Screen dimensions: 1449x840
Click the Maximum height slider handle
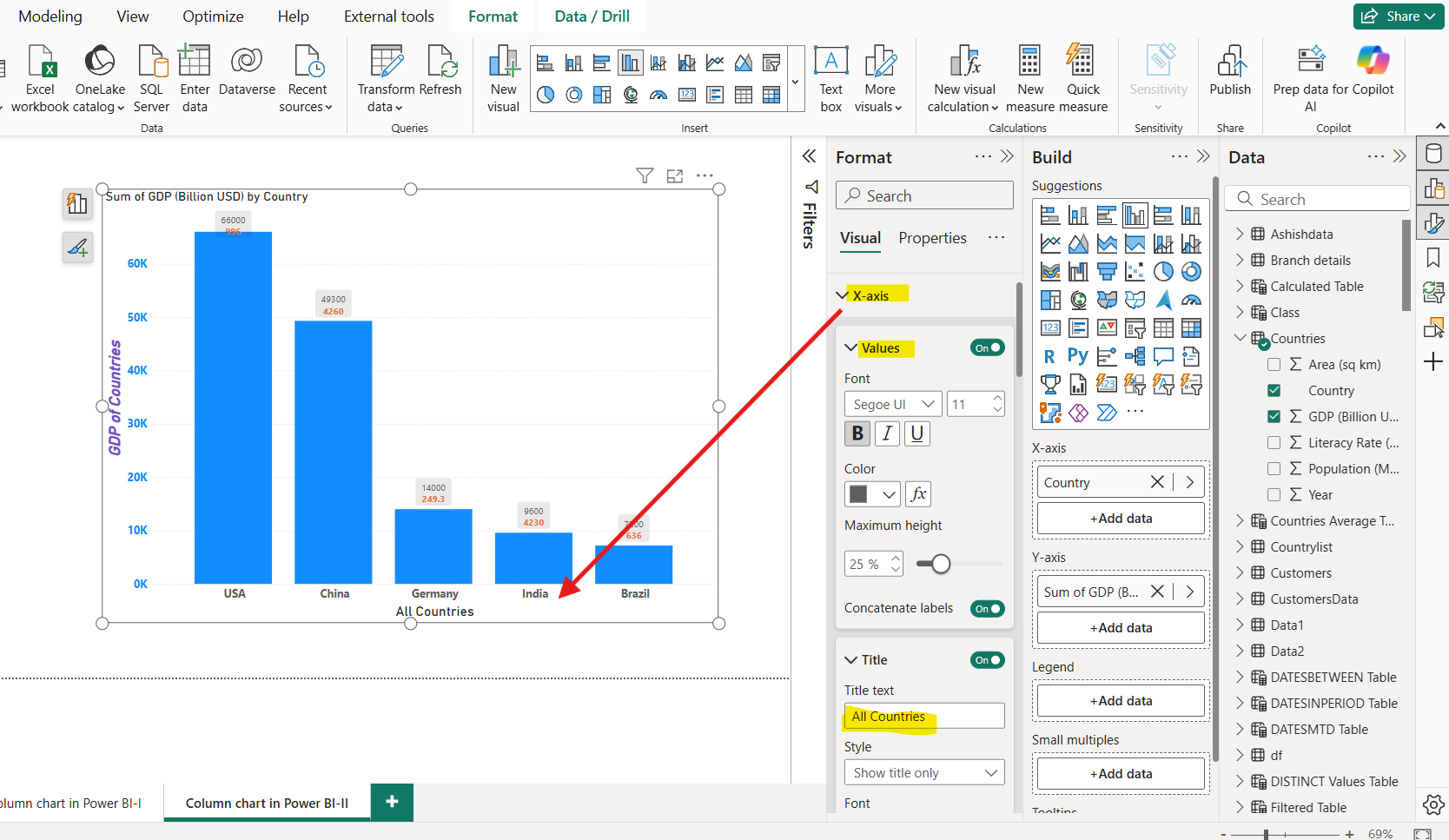tap(941, 565)
